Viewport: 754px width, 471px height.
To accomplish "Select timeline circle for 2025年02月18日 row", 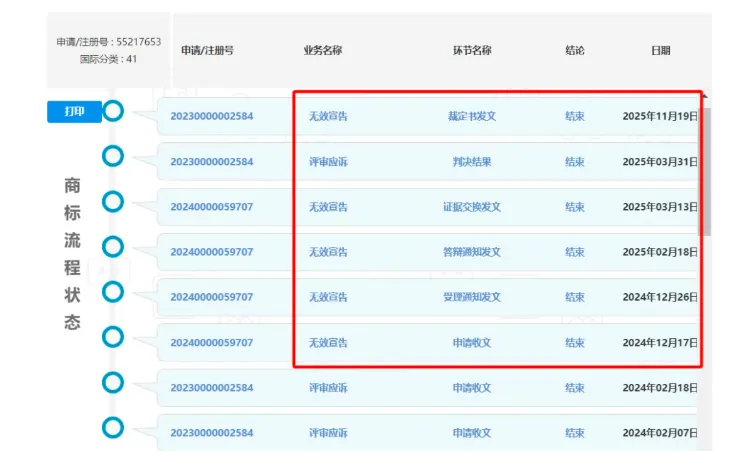I will point(113,247).
